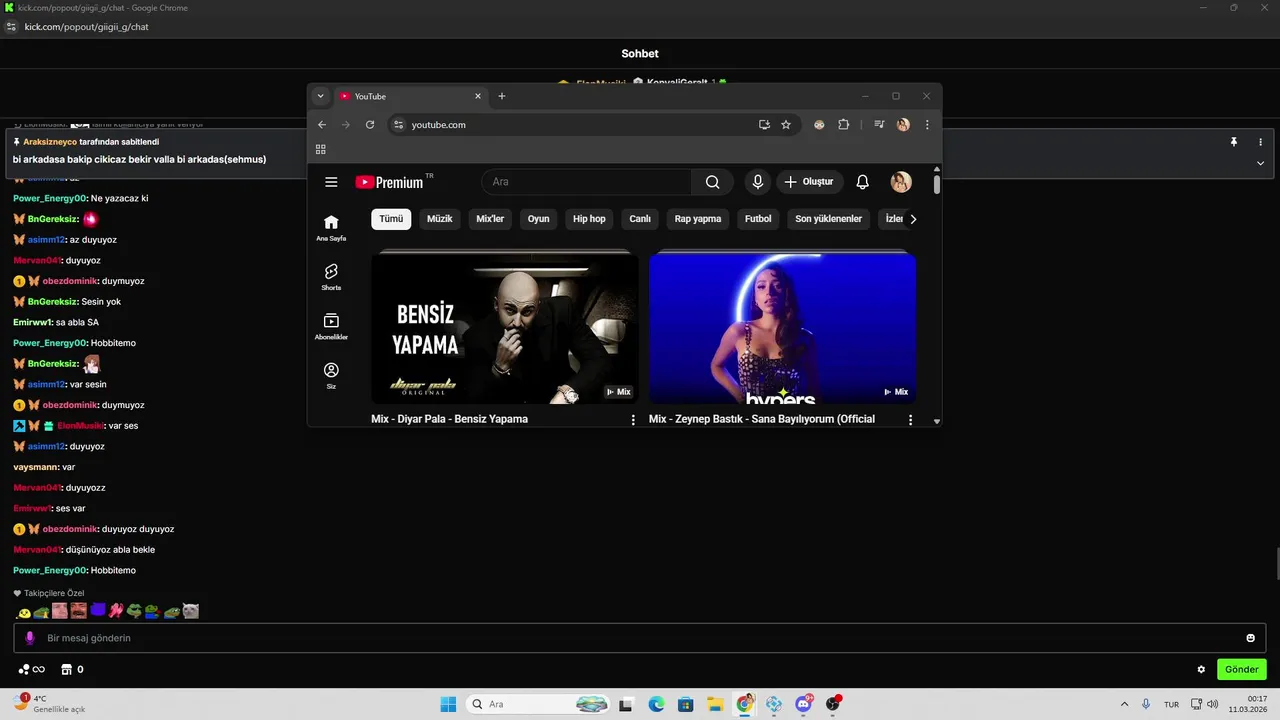Click the purple microphone in message box
The height and width of the screenshot is (720, 1280).
pos(30,638)
